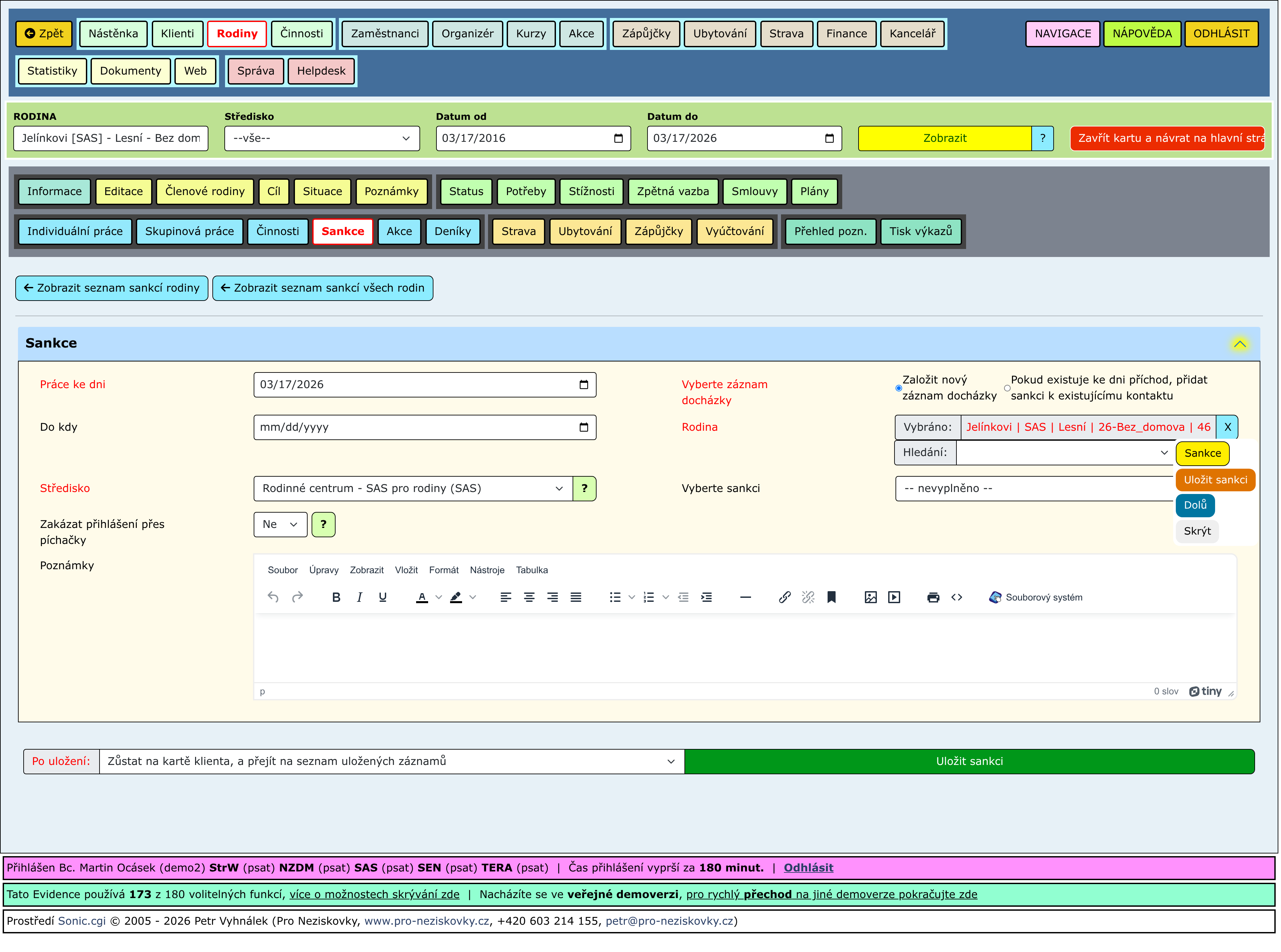Select 'Založit nový záznam docházky' radio
Screen dimensions: 1281x952
point(899,388)
